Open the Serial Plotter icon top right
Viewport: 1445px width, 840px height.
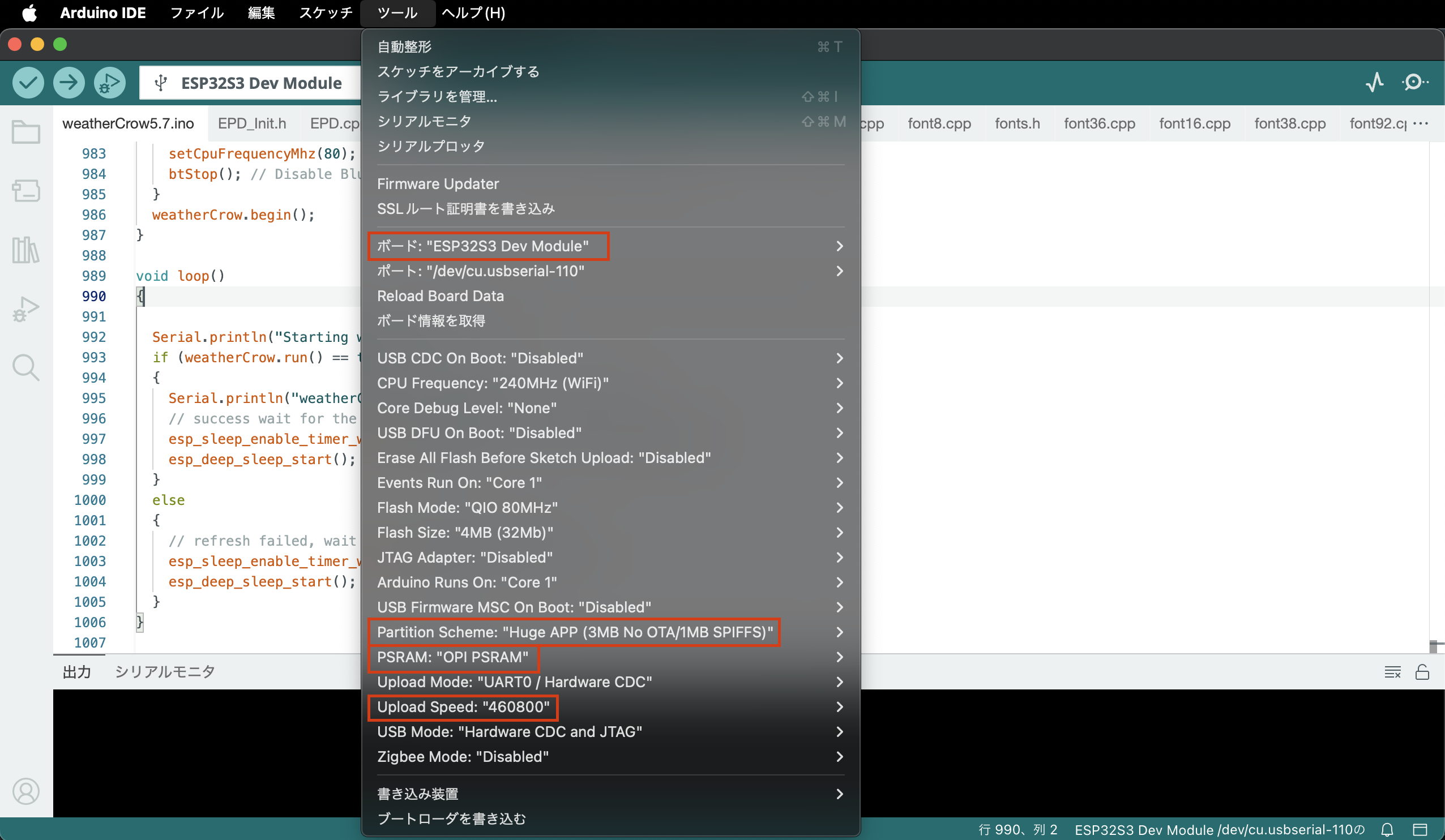(1375, 82)
